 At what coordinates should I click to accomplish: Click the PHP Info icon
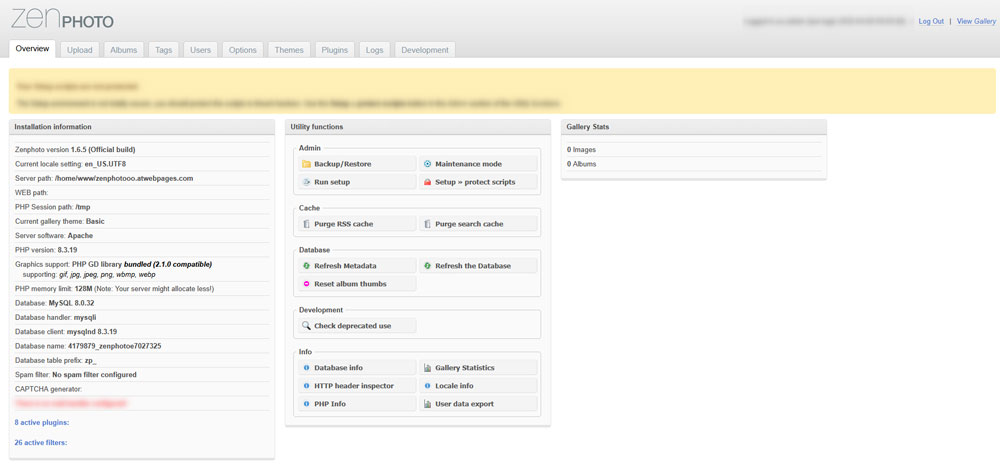[x=305, y=403]
